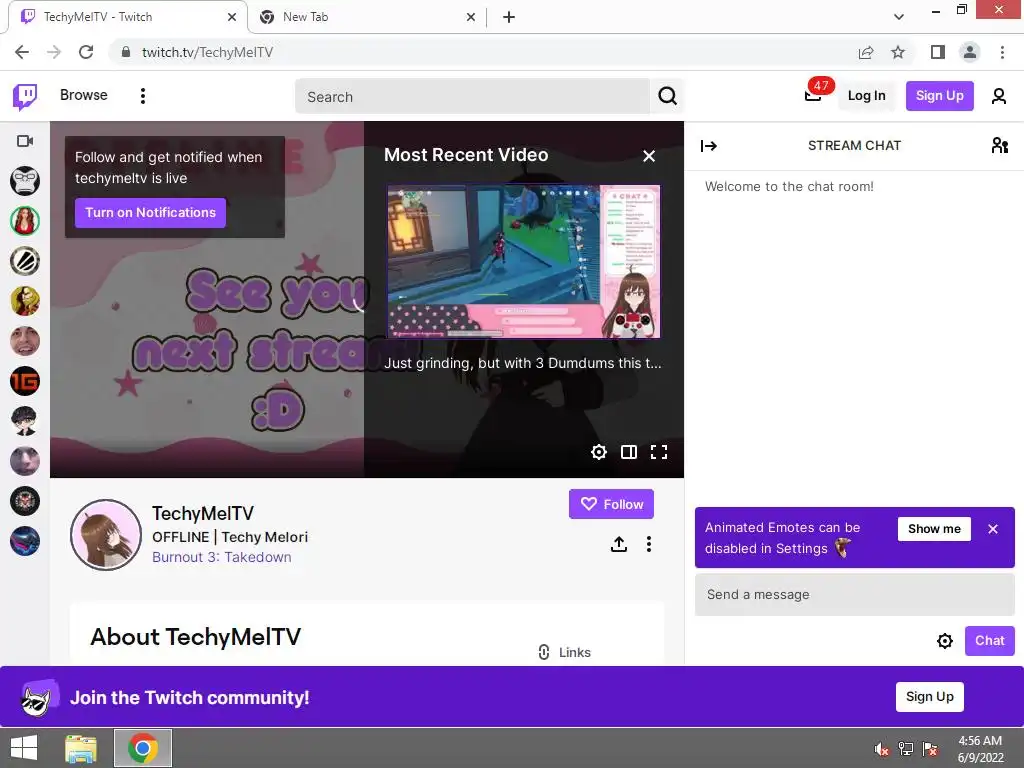Open the striped circle logo channel avatar
The image size is (1024, 768).
tap(25, 261)
